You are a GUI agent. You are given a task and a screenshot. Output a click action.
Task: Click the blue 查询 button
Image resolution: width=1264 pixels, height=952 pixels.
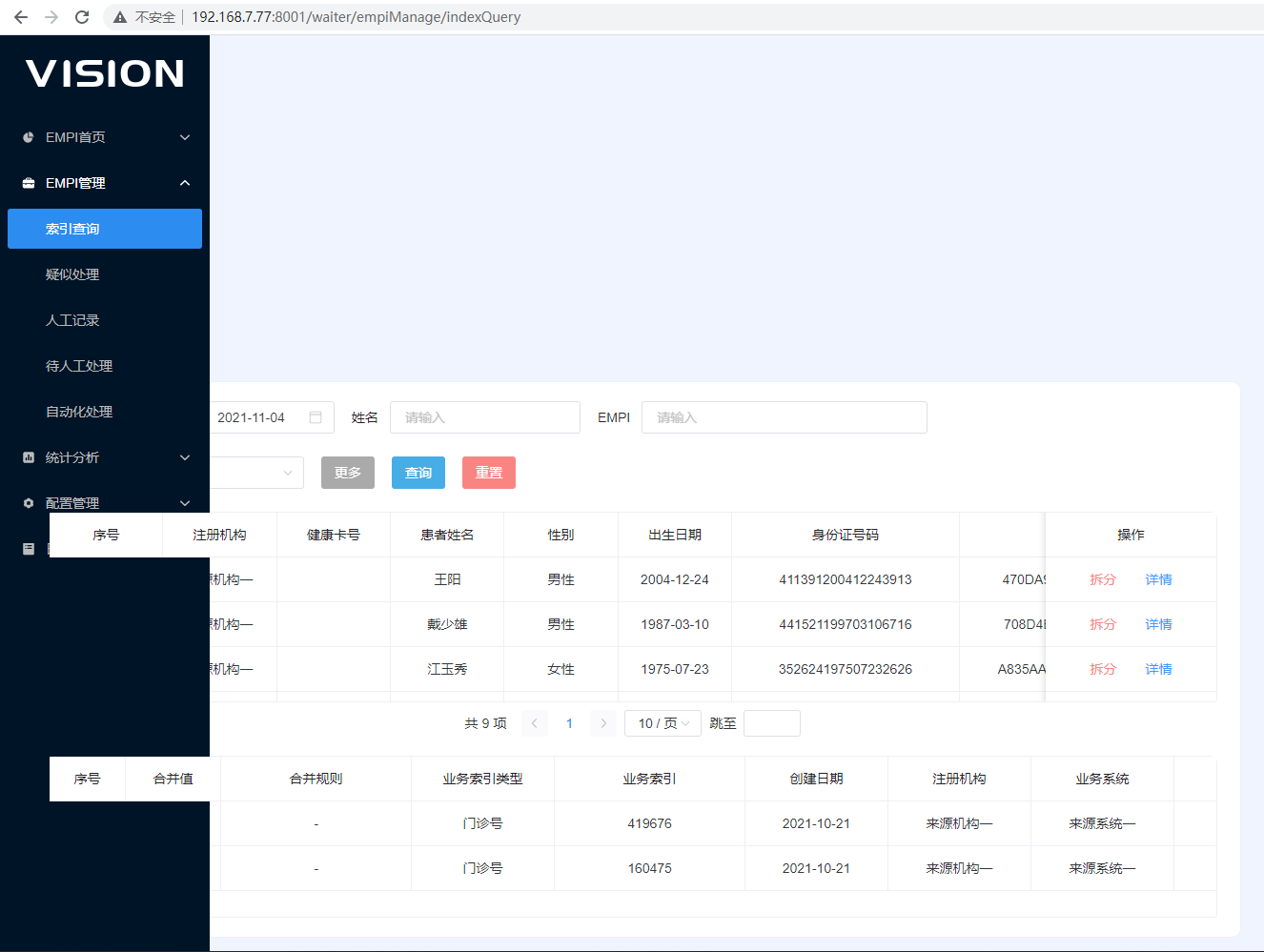click(418, 473)
